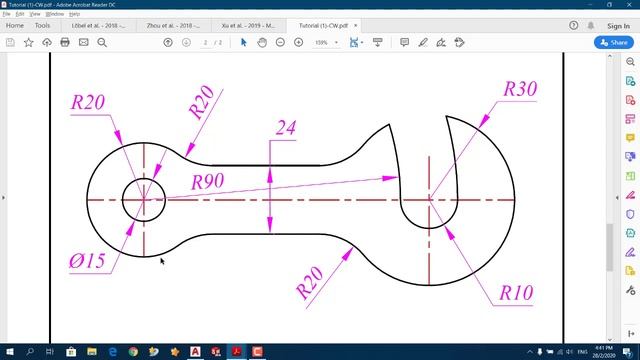Viewport: 640px width, 360px height.
Task: Send file by email envelope icon
Action: pos(84,42)
